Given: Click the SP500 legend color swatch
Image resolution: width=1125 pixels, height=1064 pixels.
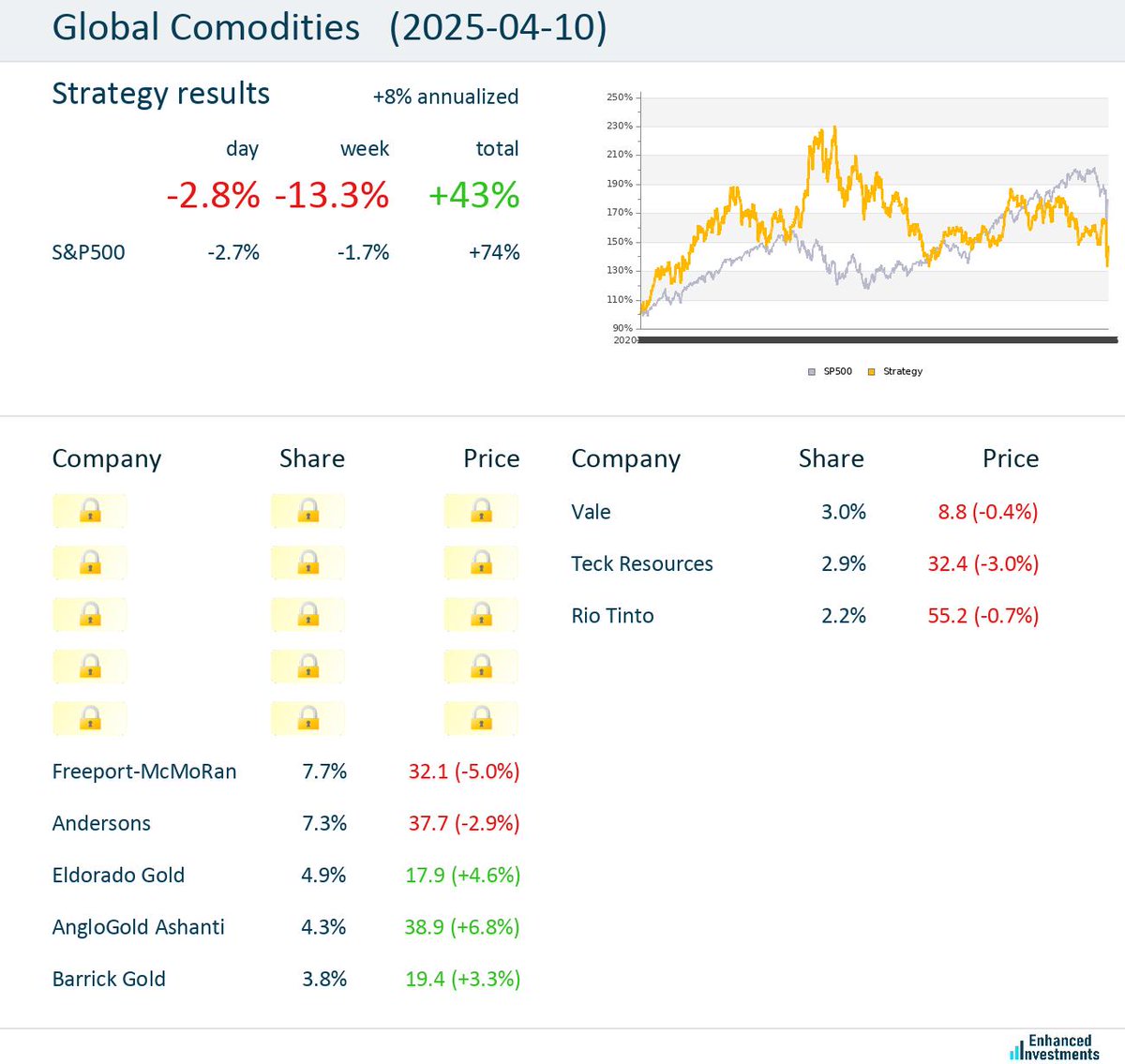Looking at the screenshot, I should 812,372.
